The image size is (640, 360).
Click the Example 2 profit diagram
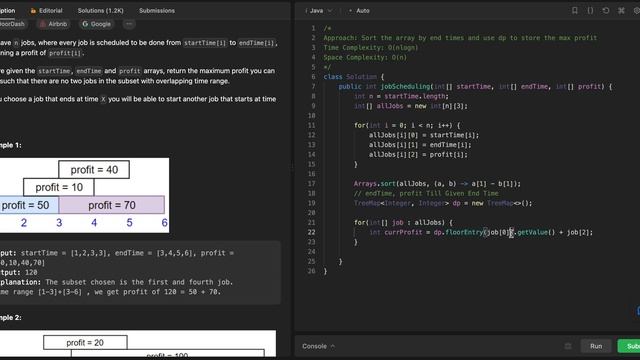138,344
